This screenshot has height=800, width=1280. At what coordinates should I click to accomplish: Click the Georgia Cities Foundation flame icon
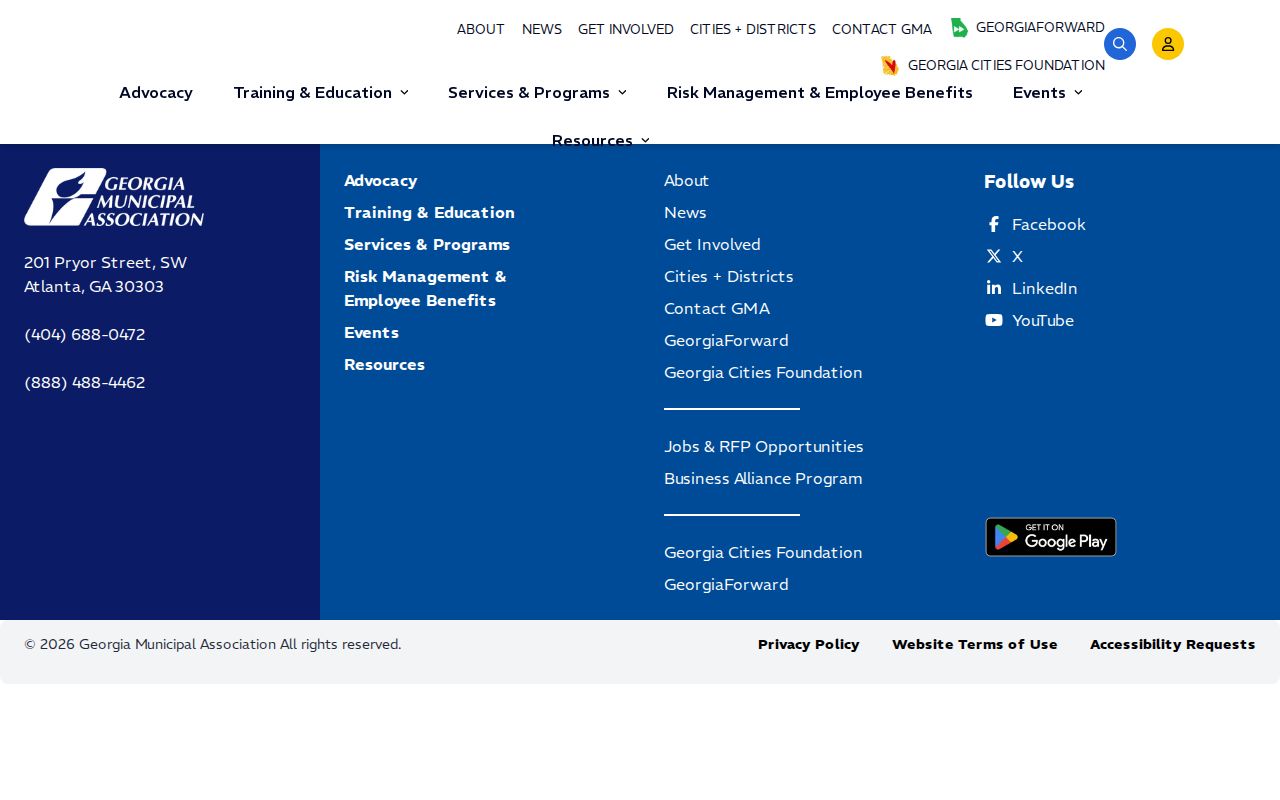tap(889, 66)
